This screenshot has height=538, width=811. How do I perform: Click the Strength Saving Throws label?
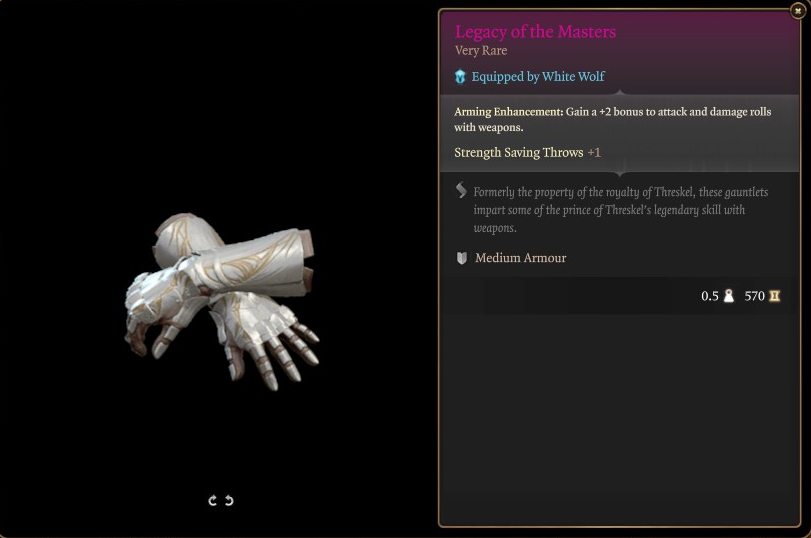(519, 153)
